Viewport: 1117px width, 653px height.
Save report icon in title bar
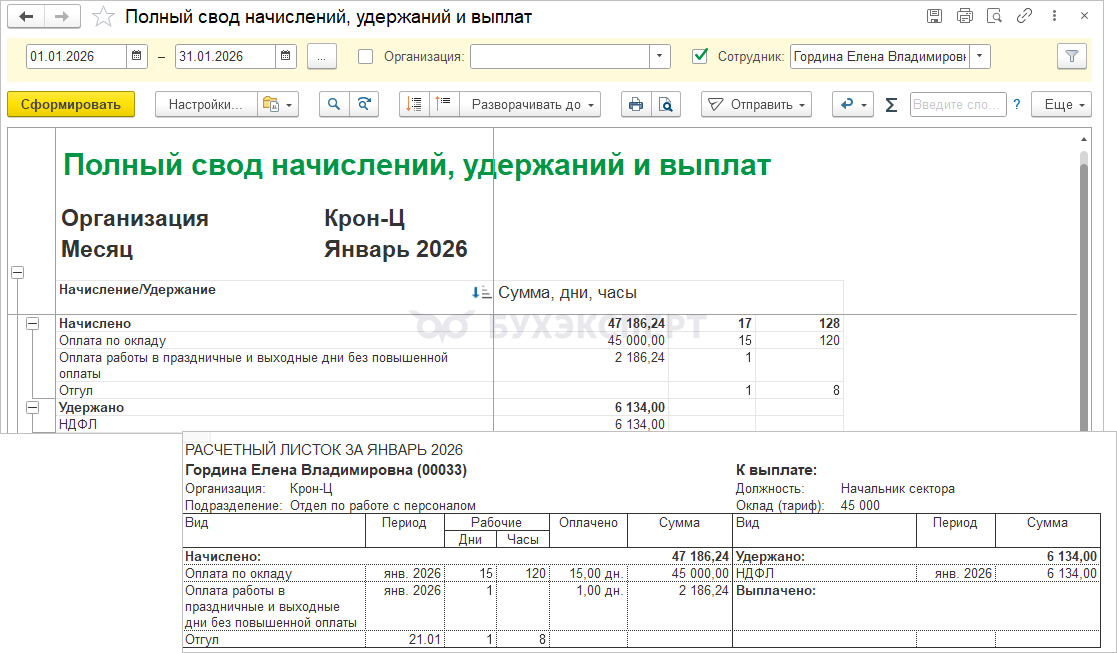[x=934, y=16]
